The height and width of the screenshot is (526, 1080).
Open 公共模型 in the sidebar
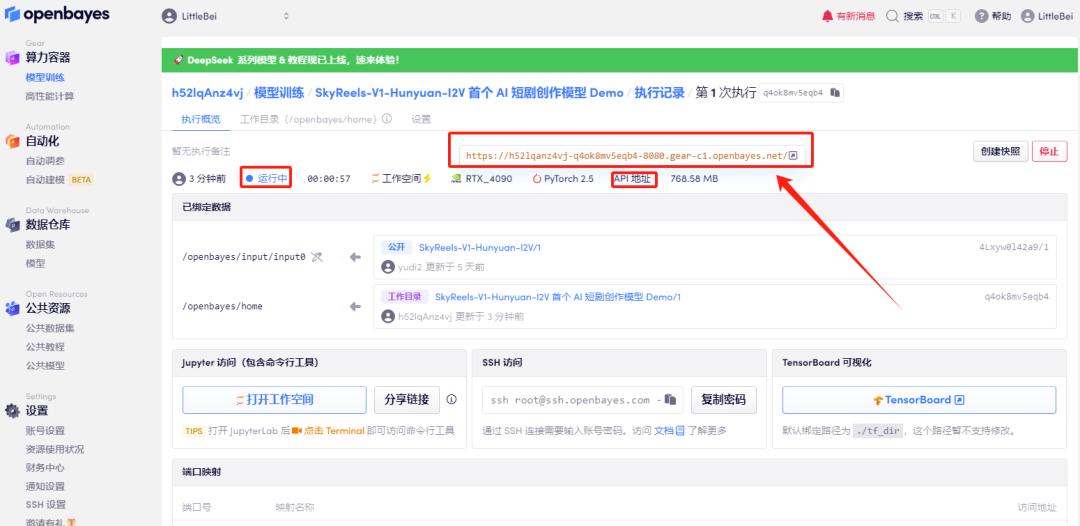tap(45, 366)
